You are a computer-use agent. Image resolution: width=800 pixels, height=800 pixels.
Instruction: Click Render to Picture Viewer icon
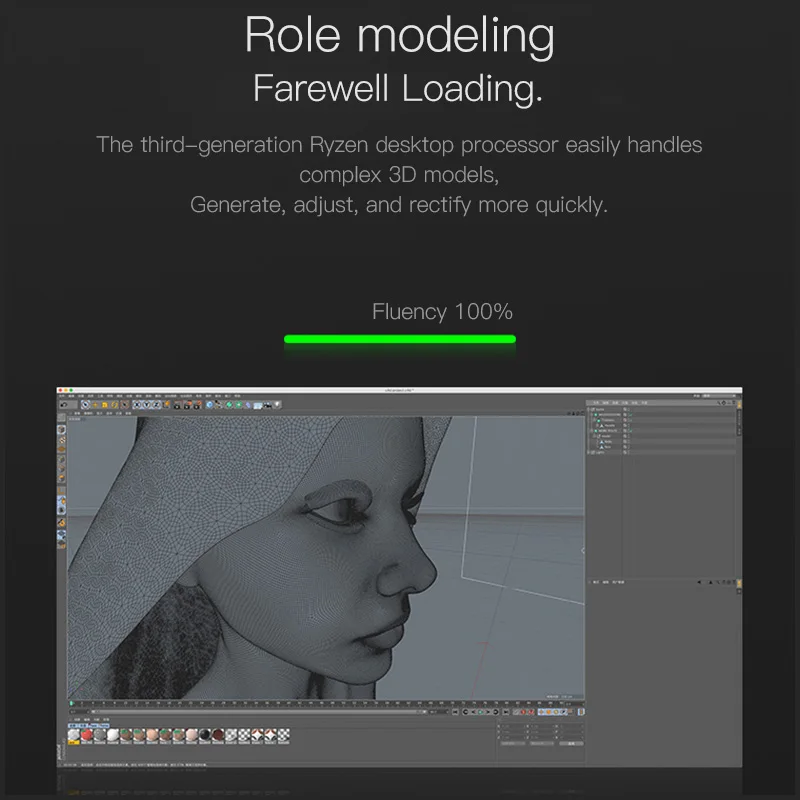coord(187,405)
